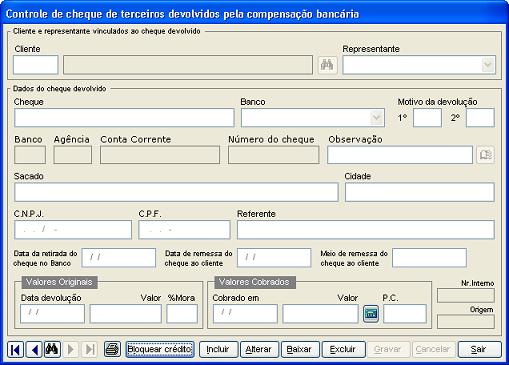509x365 pixels.
Task: Click the Número do cheque field
Action: pyautogui.click(x=273, y=155)
